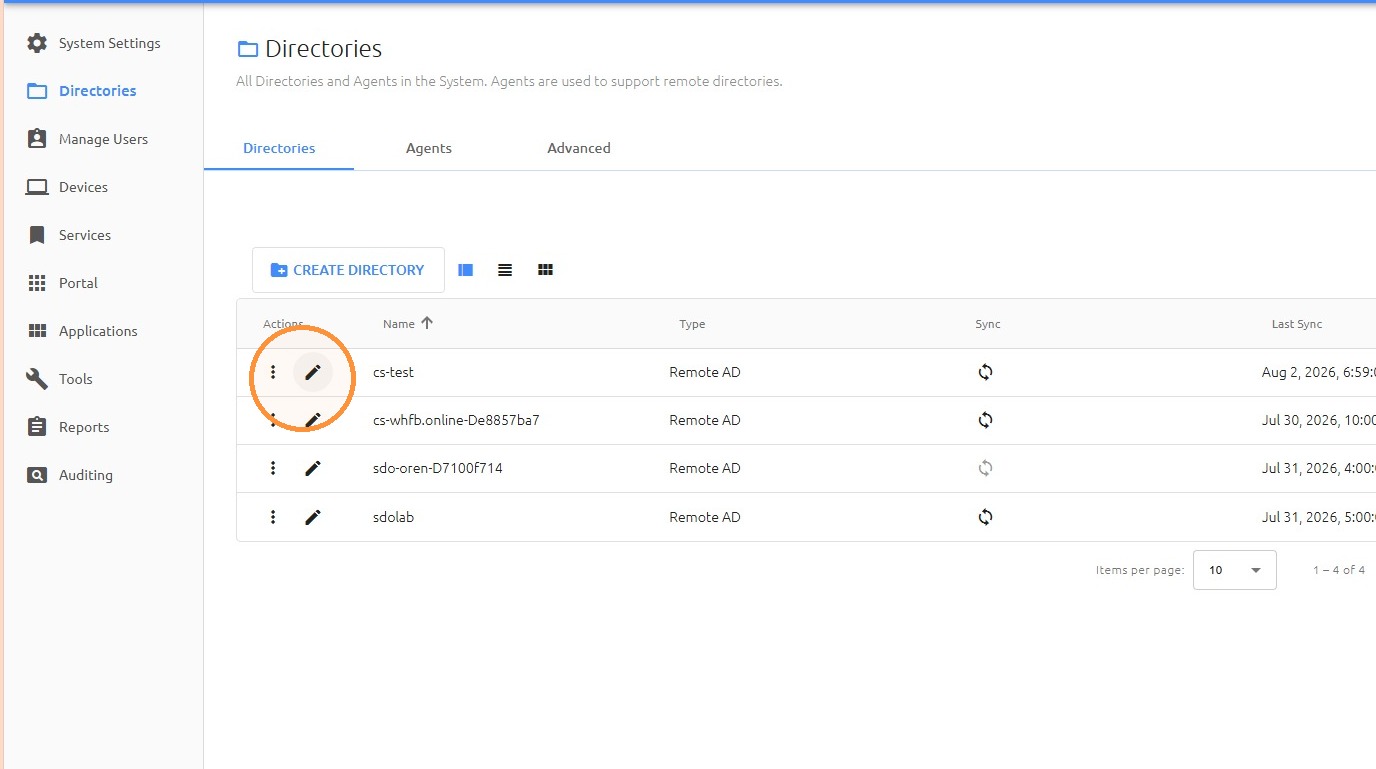Click the cs-test directory name
The height and width of the screenshot is (769, 1376).
point(393,372)
